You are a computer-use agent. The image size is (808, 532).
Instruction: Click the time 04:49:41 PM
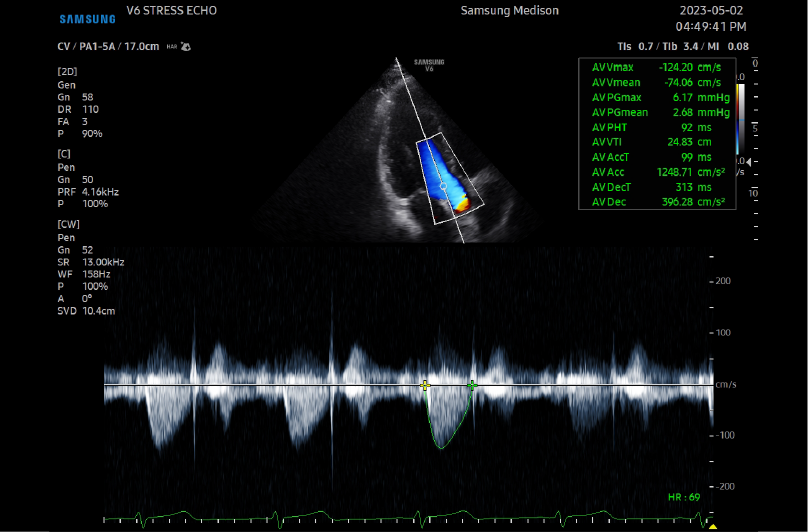coord(711,27)
